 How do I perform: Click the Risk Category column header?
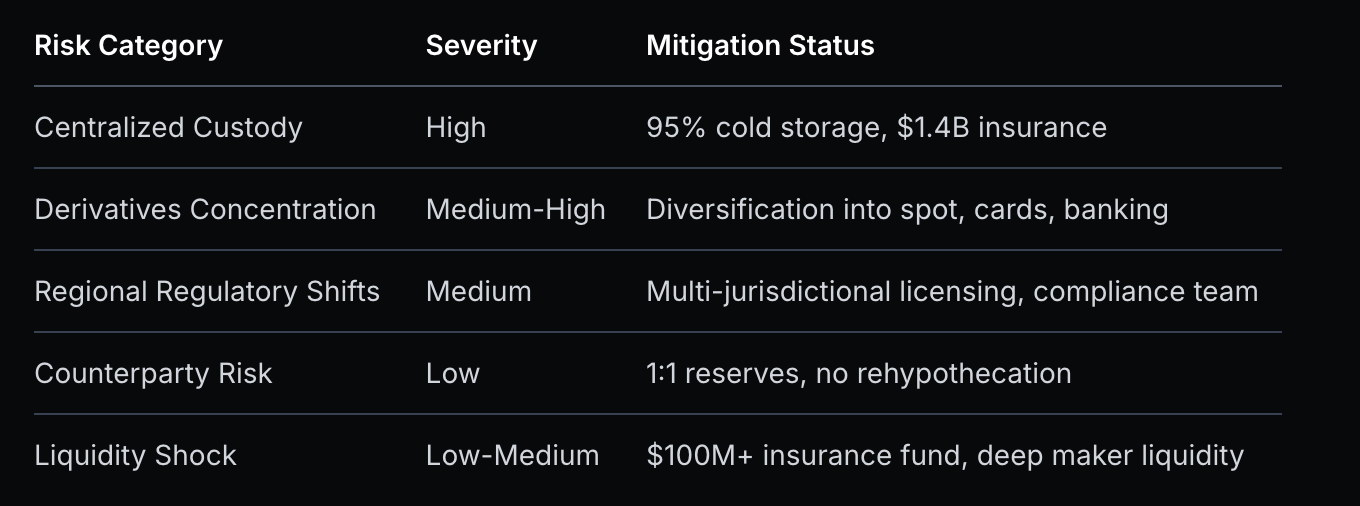[x=128, y=46]
